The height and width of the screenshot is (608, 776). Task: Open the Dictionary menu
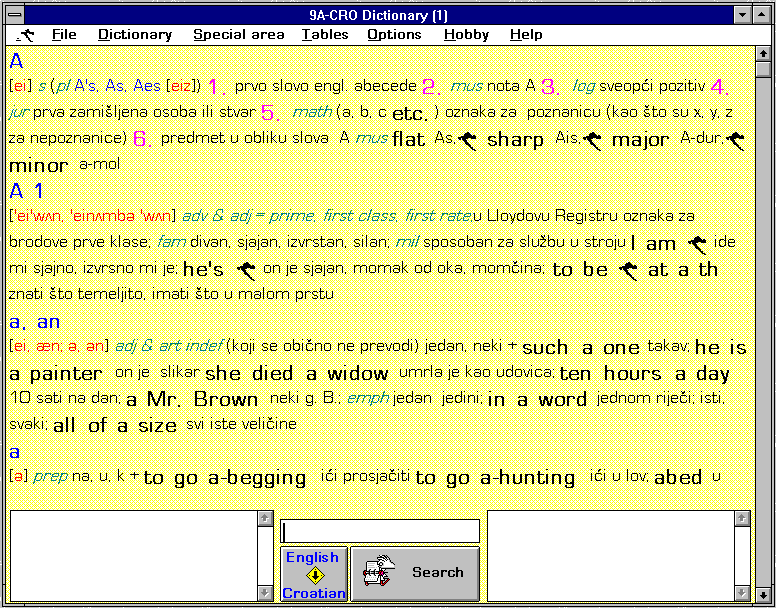(135, 35)
